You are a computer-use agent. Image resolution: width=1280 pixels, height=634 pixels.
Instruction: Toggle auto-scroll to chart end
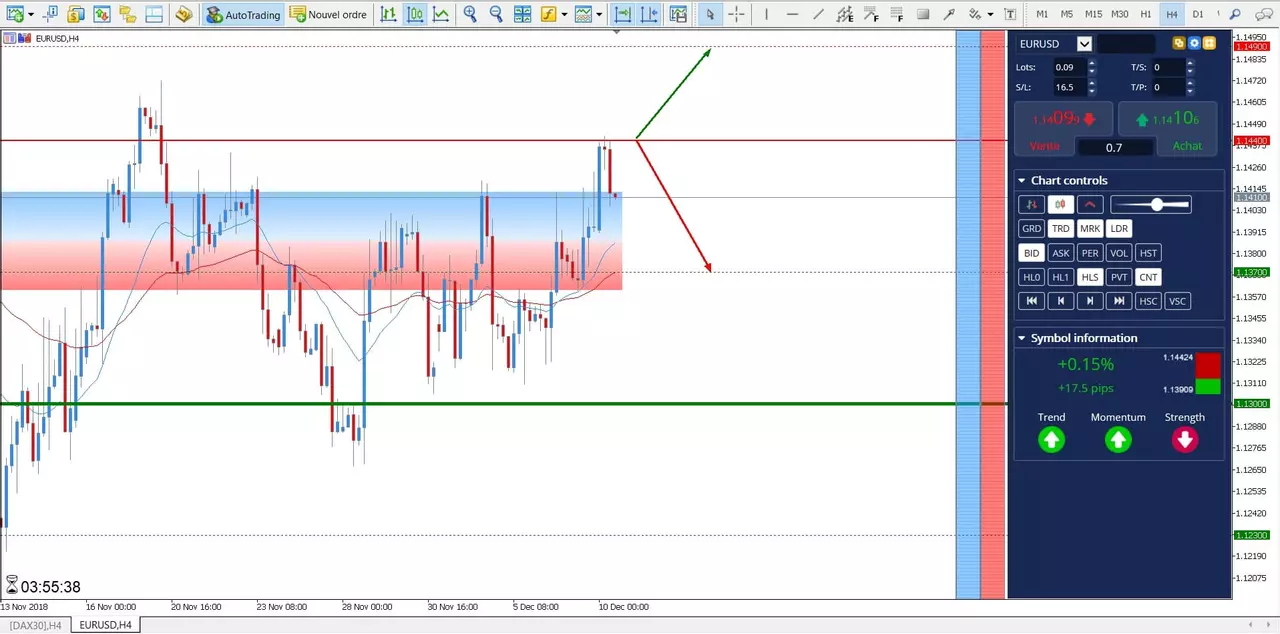tap(623, 14)
